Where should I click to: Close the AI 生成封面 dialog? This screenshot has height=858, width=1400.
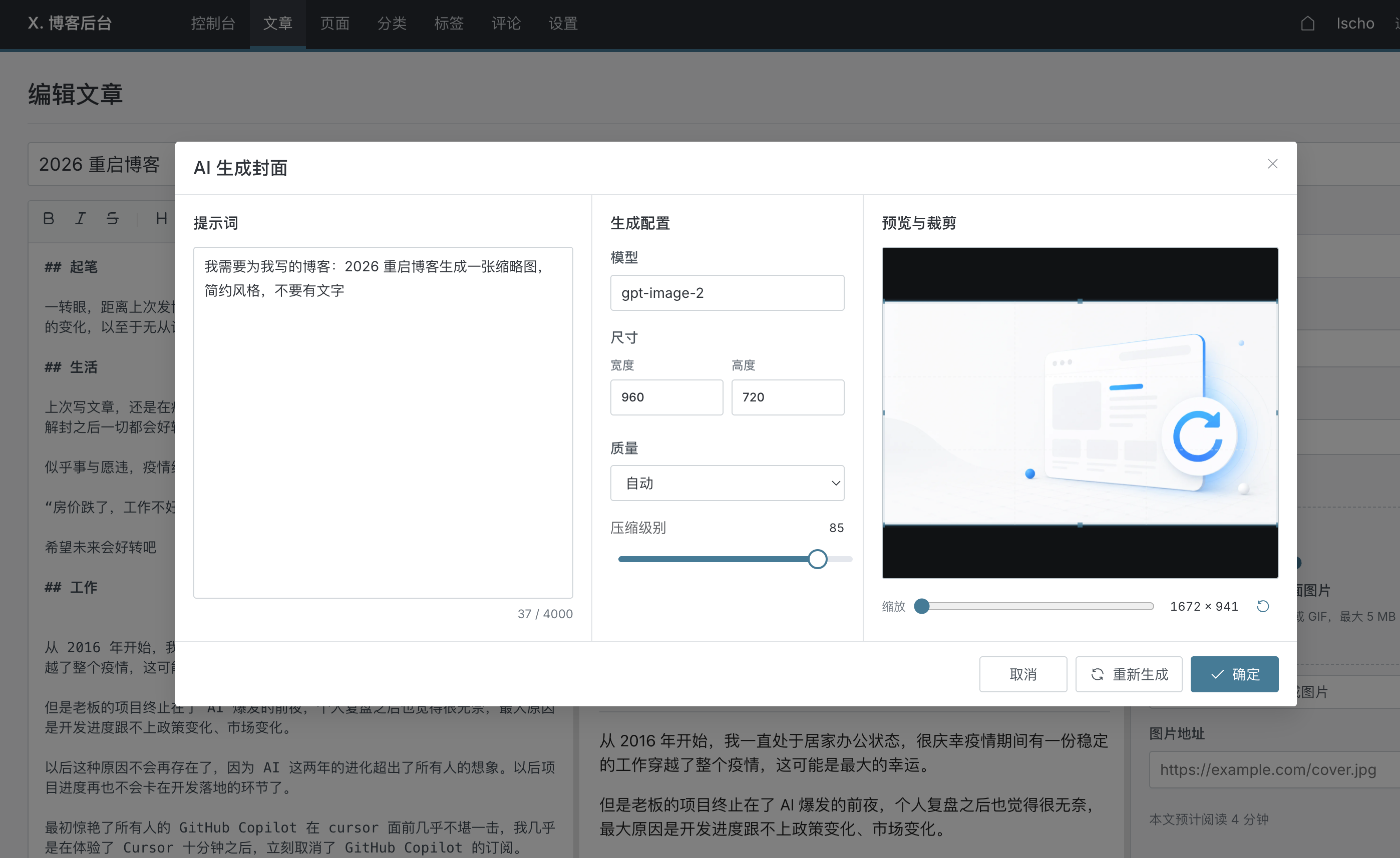tap(1272, 164)
